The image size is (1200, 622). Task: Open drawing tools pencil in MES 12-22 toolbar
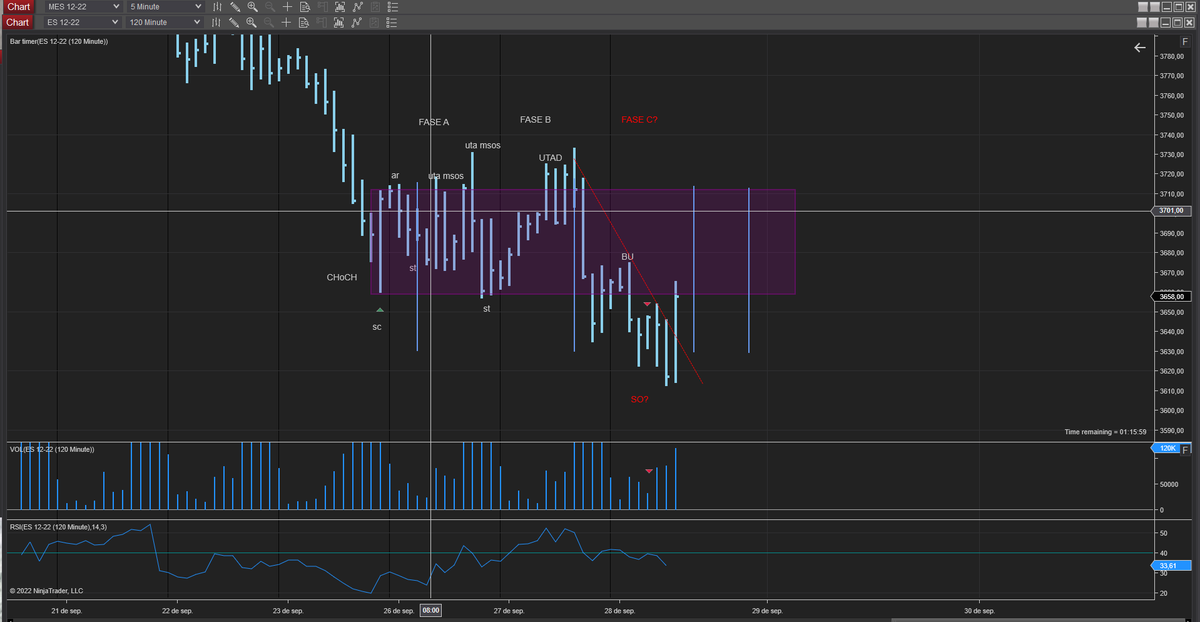coord(235,7)
